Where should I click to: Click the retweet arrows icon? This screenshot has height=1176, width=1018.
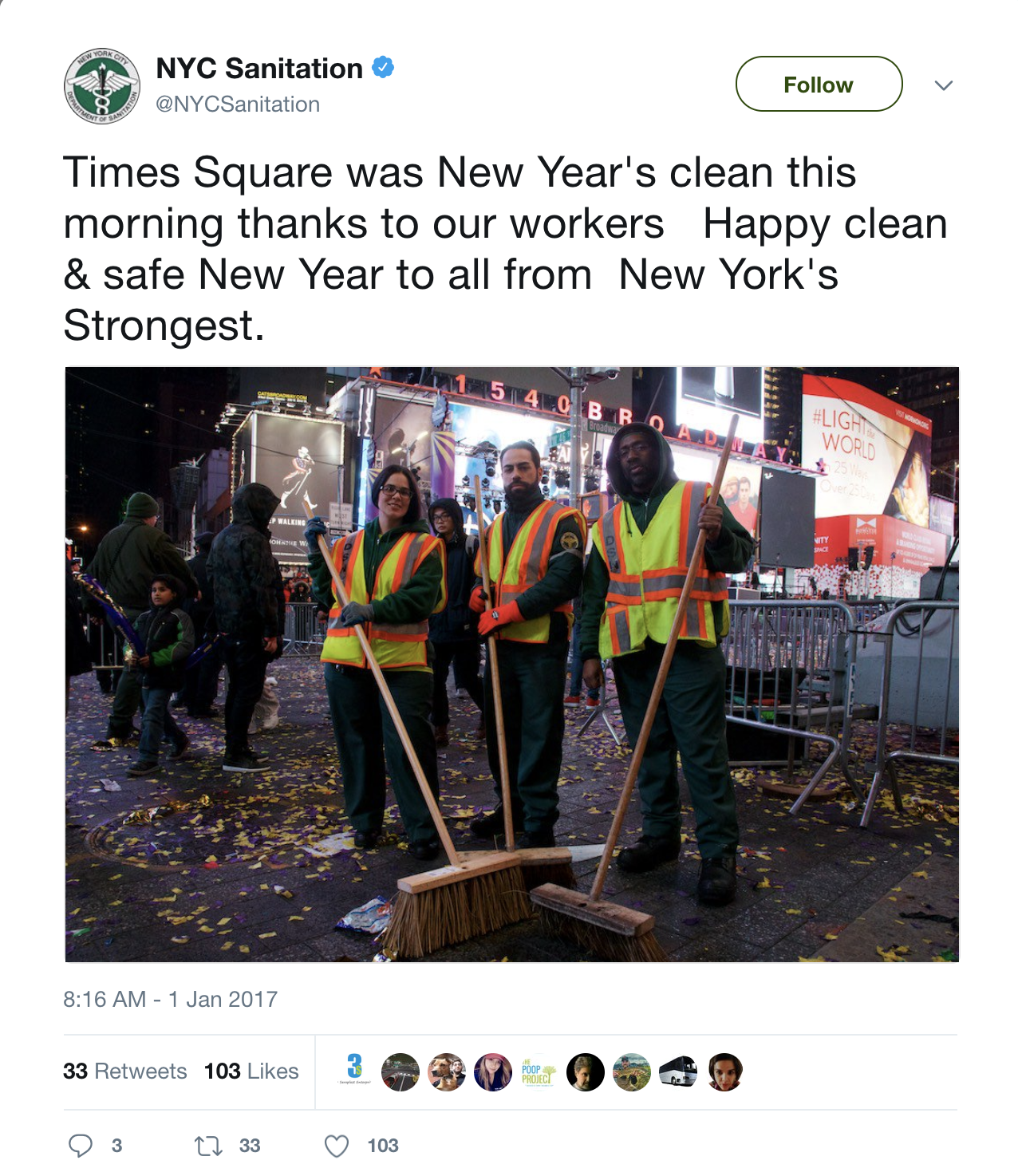point(208,1146)
